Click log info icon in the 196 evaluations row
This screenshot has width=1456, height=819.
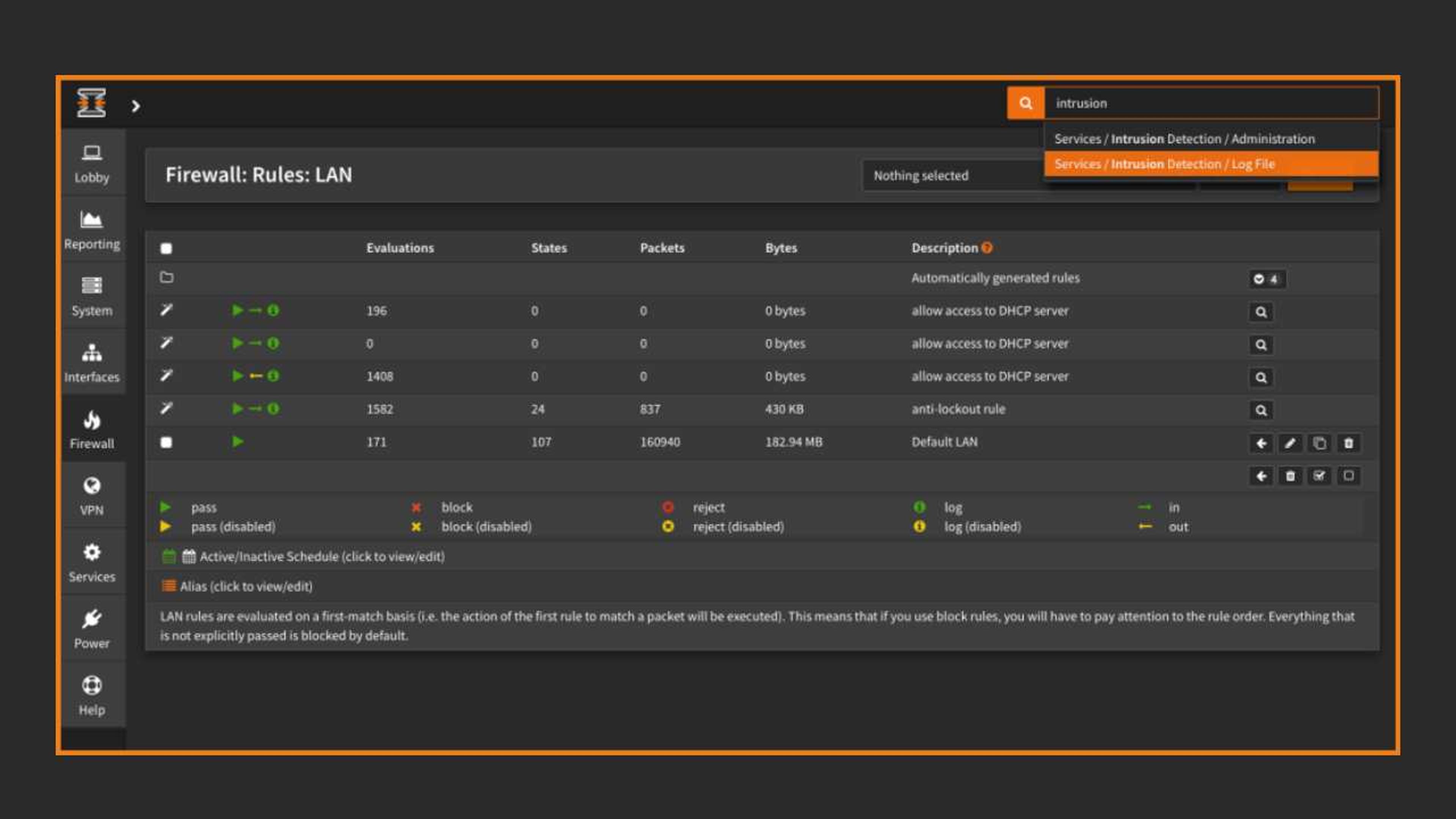pos(273,310)
